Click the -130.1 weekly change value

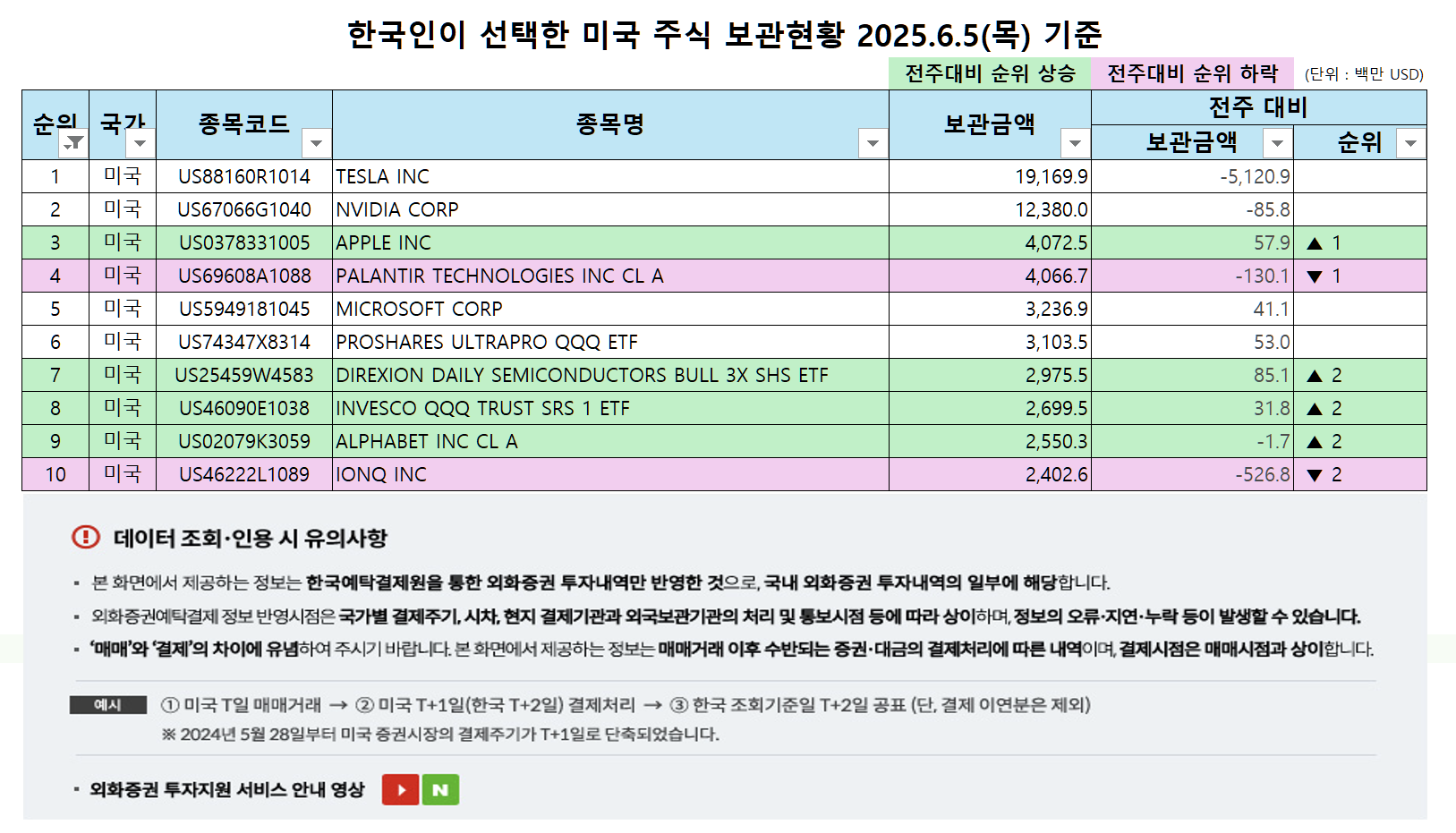click(1263, 276)
